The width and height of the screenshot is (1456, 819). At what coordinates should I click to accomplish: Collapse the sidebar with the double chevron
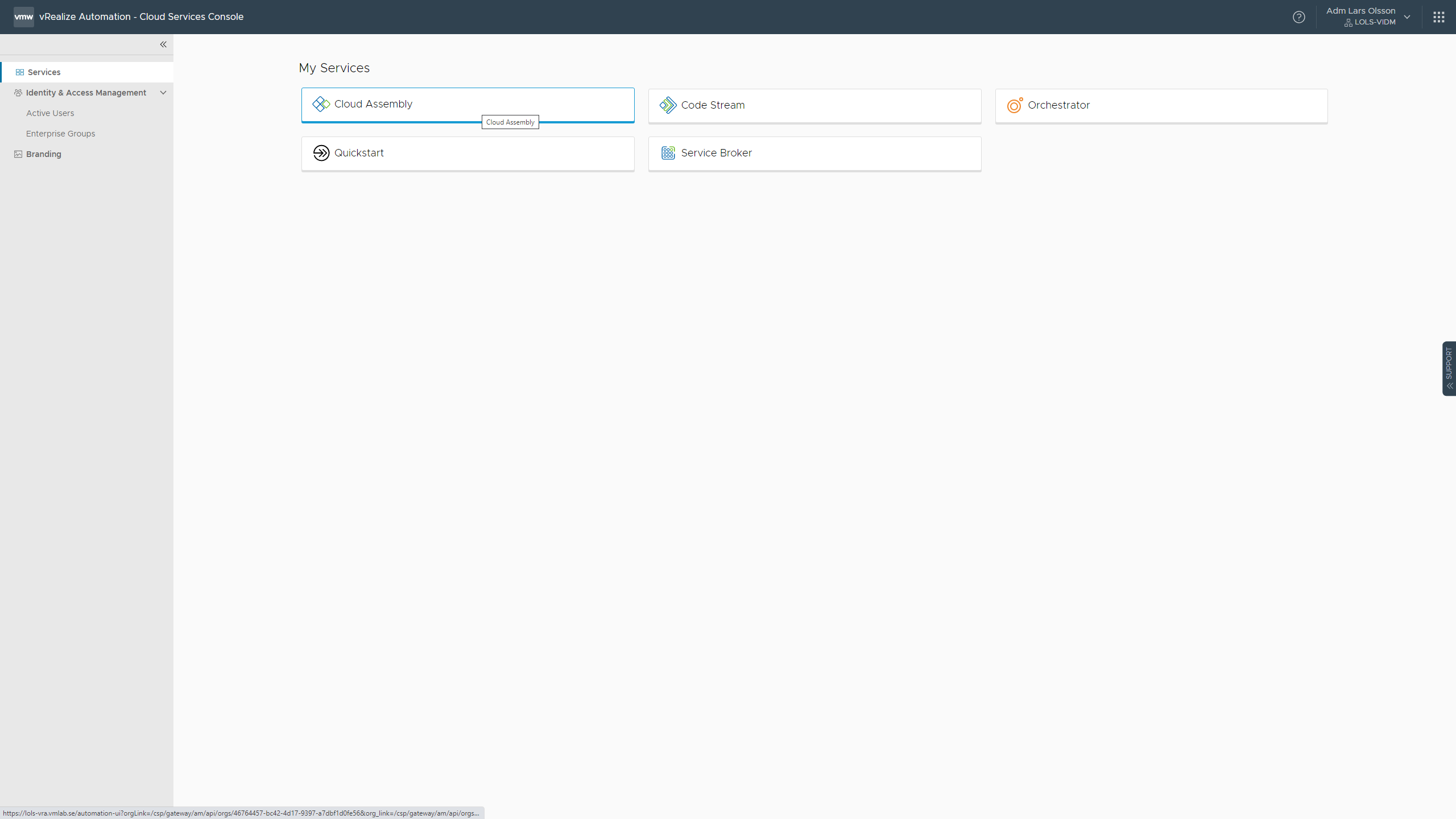click(x=163, y=44)
